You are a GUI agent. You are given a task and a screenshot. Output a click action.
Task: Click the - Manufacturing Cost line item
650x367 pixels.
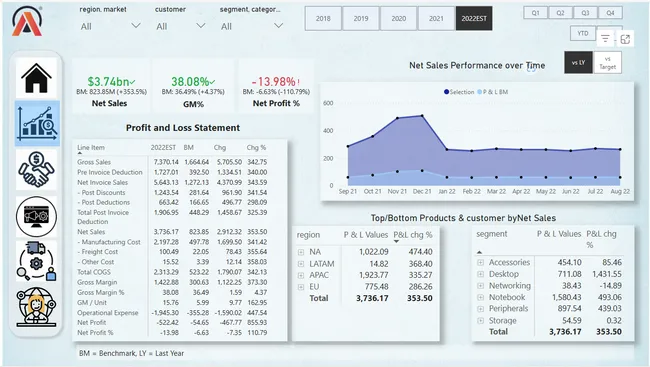coord(109,242)
